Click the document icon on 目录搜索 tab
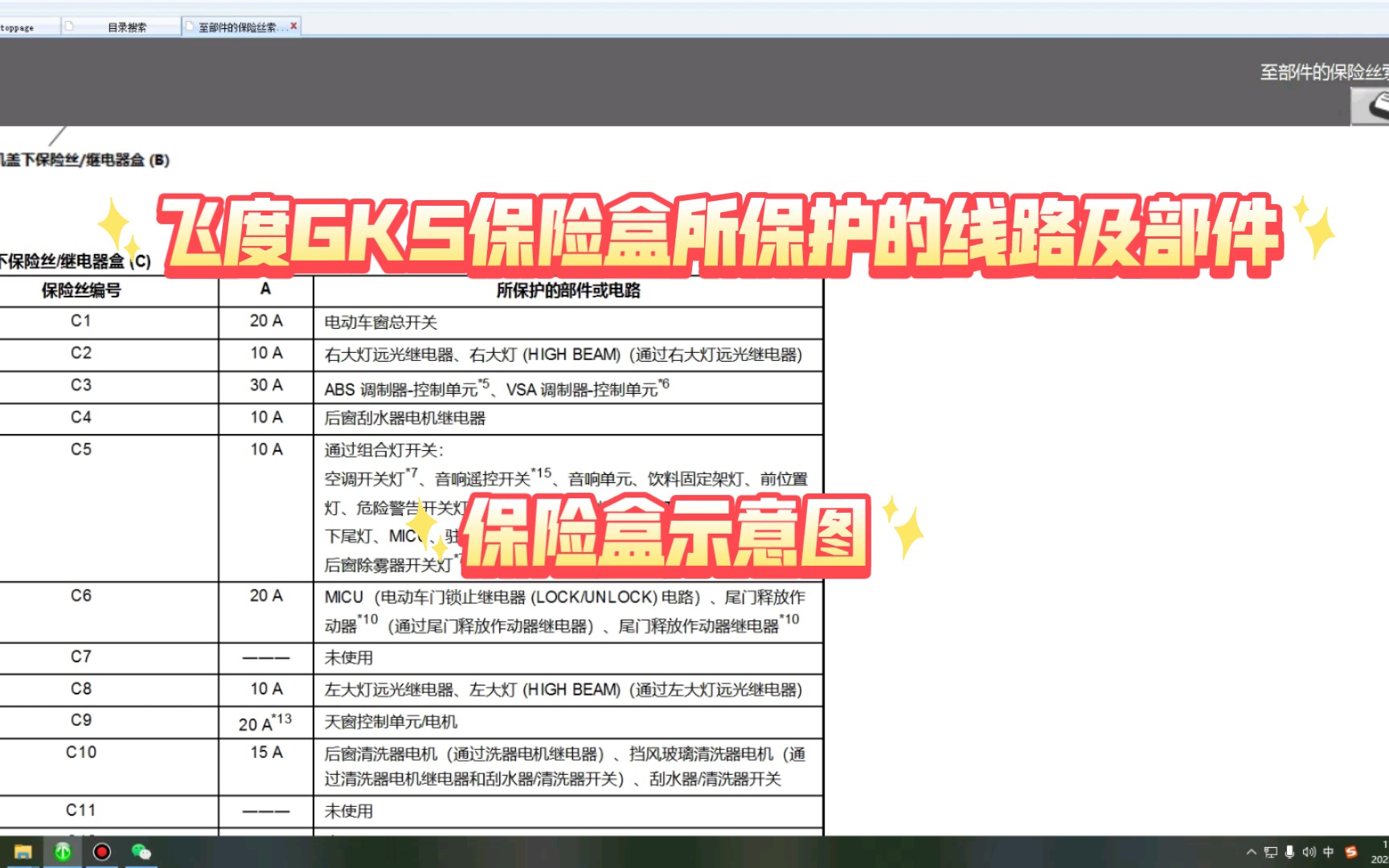The width and height of the screenshot is (1389, 868). click(69, 27)
